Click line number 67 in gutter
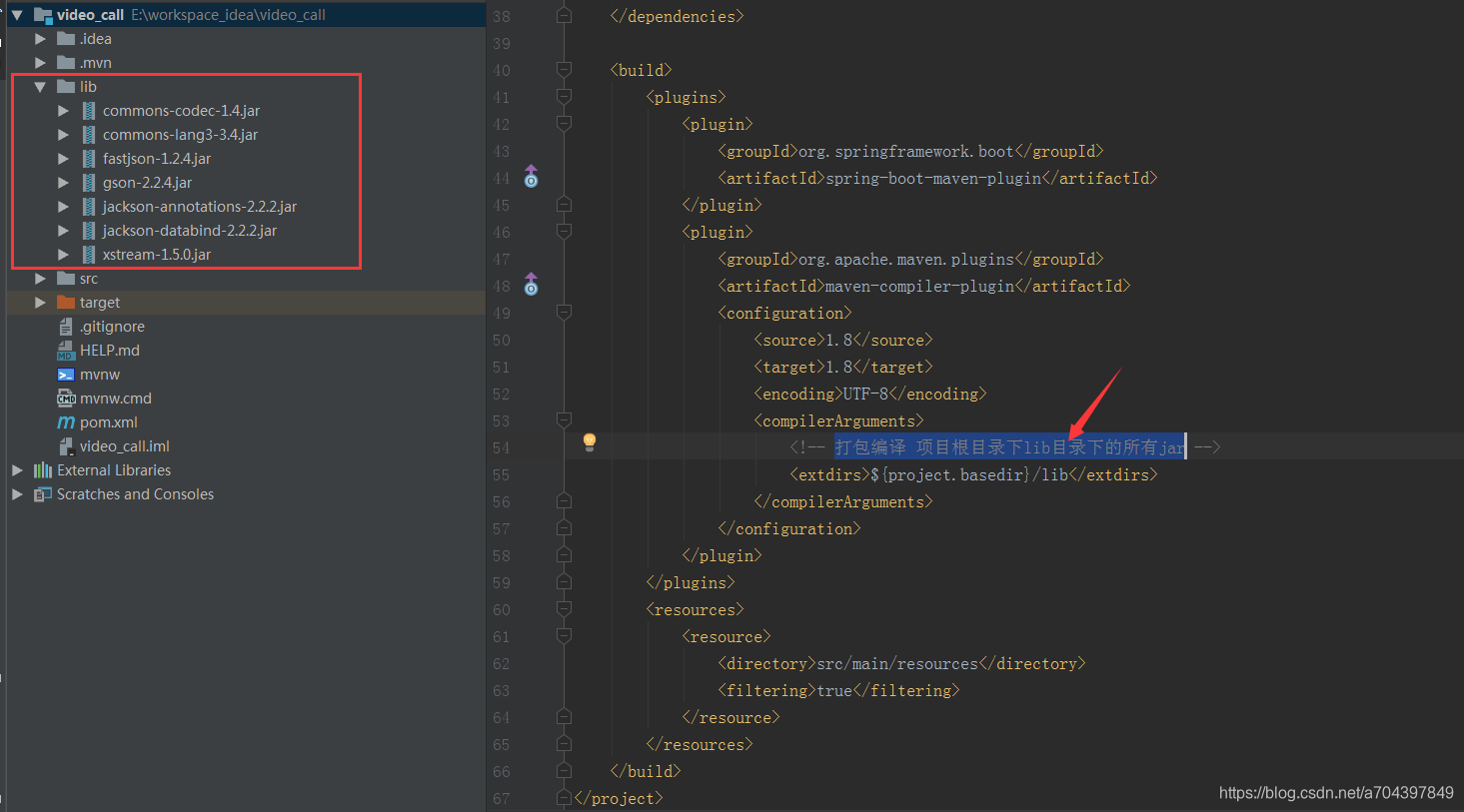Image resolution: width=1464 pixels, height=812 pixels. click(501, 798)
